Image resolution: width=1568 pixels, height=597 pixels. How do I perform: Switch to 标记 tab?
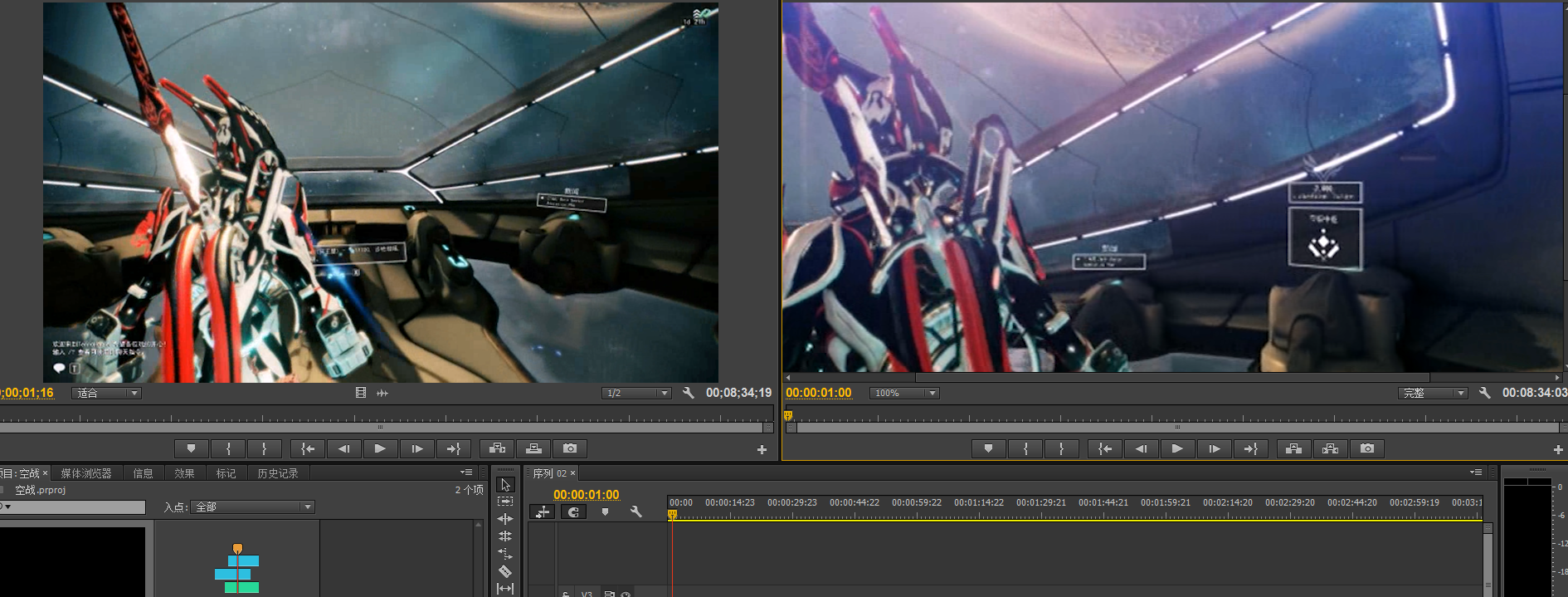[226, 473]
